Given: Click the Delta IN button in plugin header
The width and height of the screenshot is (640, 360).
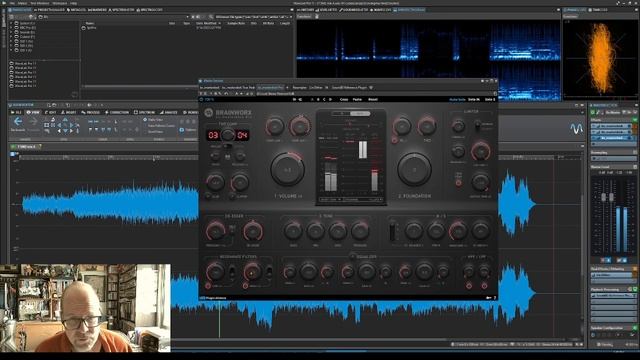Looking at the screenshot, I should pos(474,99).
